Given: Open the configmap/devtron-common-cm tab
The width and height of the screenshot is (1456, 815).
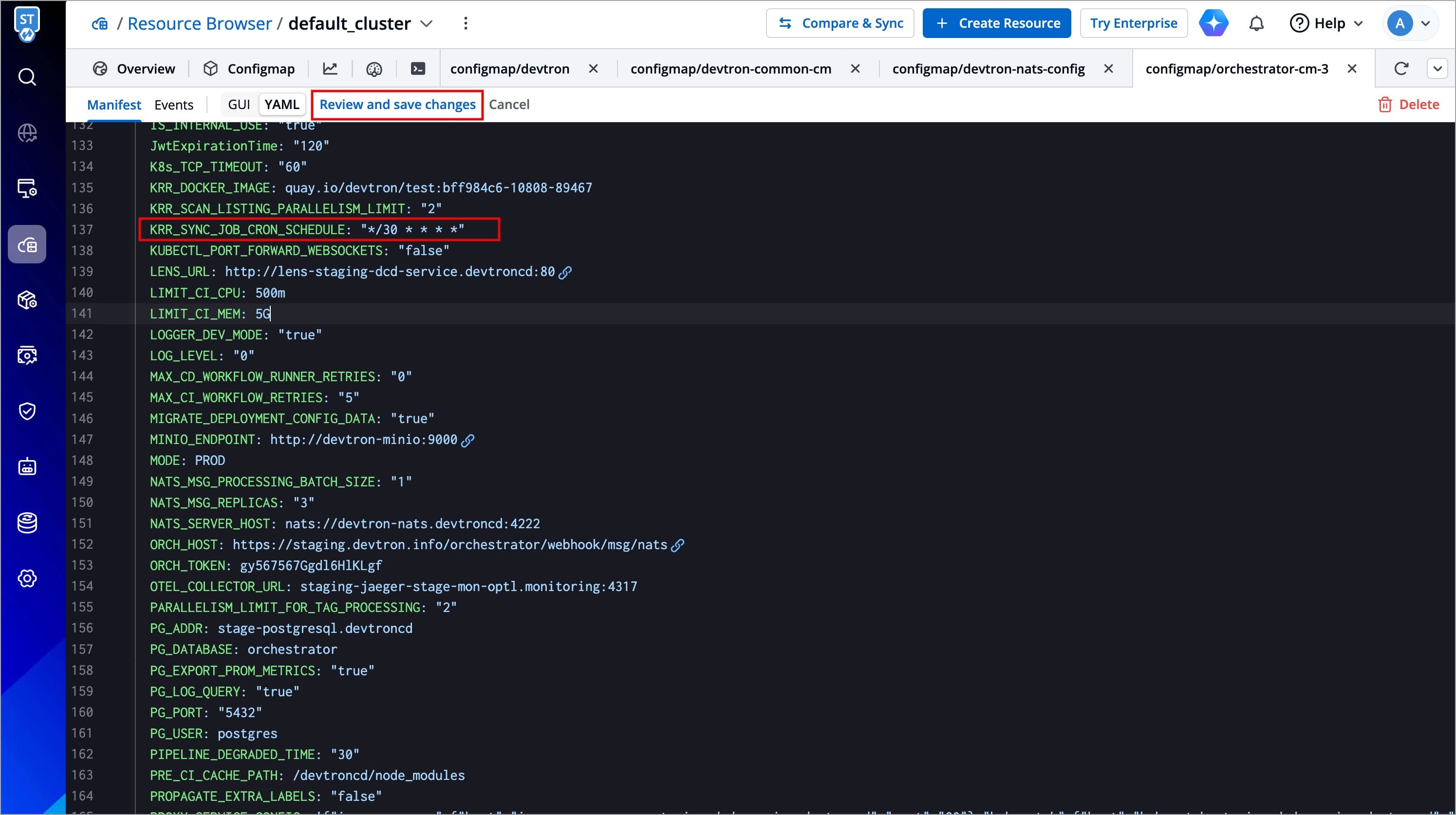Looking at the screenshot, I should tap(730, 69).
